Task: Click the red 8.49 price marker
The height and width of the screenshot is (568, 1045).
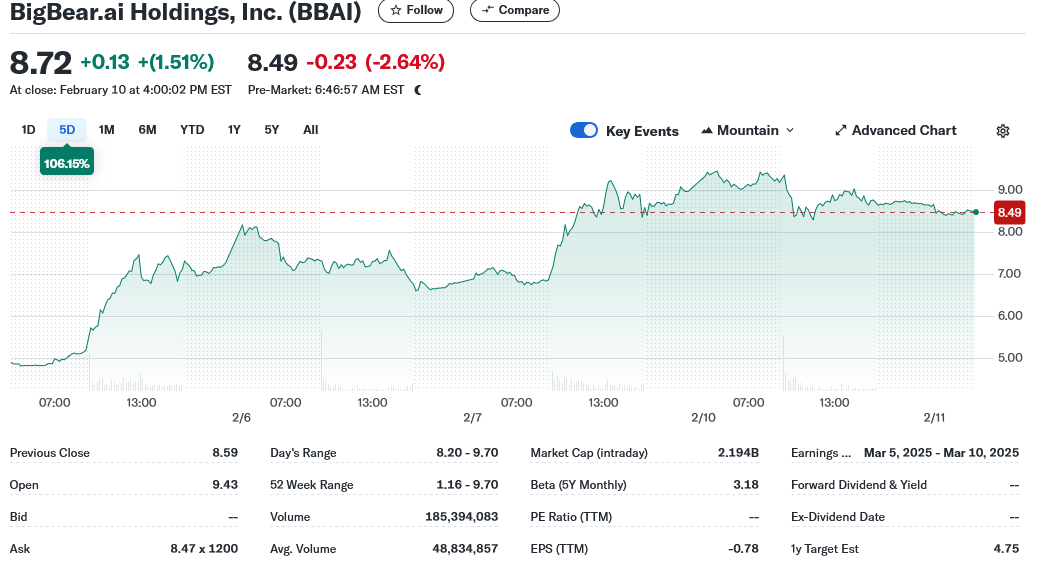Action: [x=1009, y=213]
